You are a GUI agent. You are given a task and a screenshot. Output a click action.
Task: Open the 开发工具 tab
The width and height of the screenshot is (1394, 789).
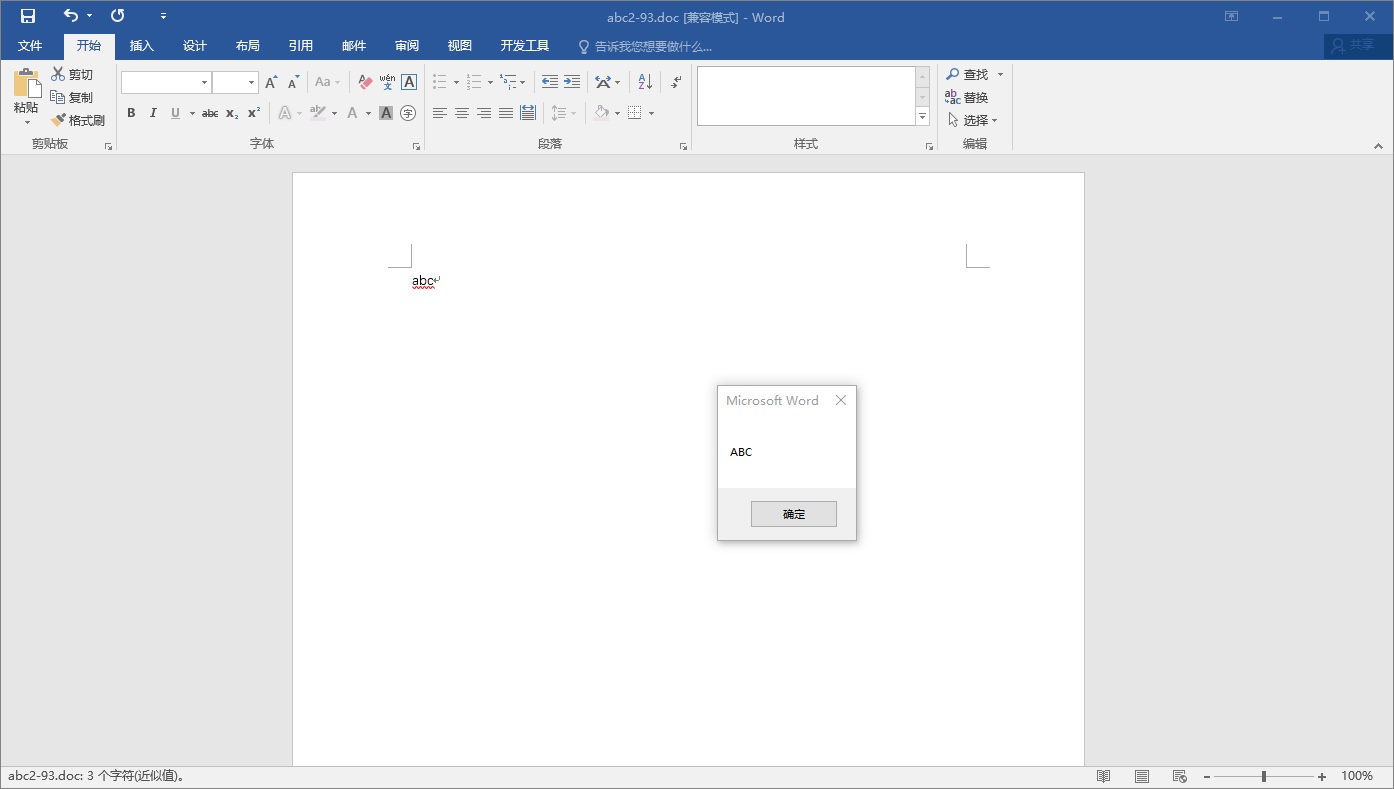coord(525,46)
